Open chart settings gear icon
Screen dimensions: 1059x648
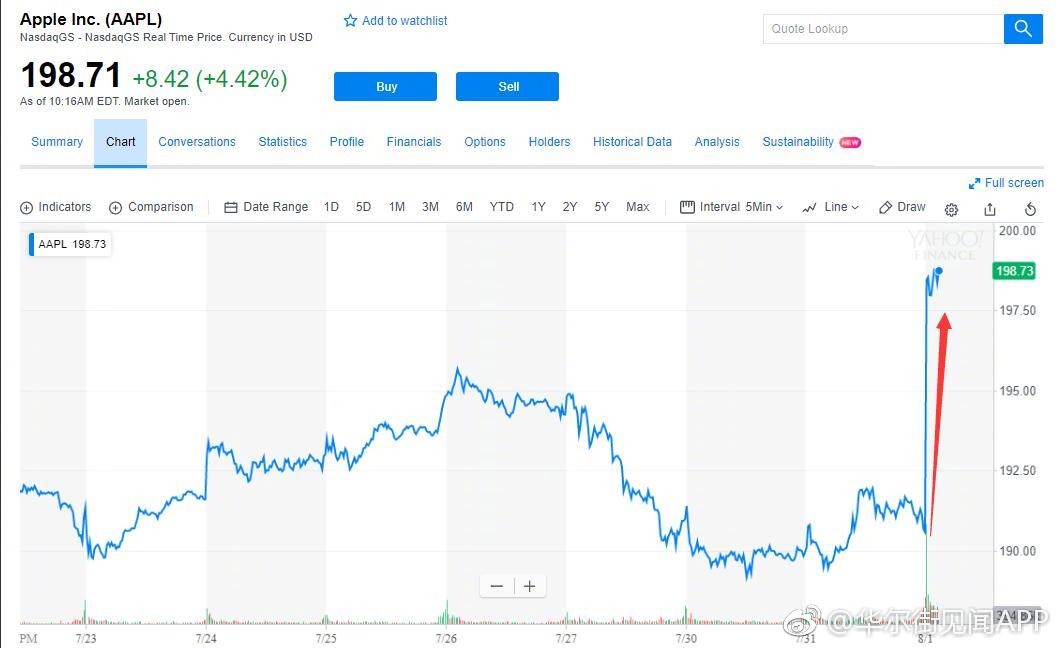(951, 209)
